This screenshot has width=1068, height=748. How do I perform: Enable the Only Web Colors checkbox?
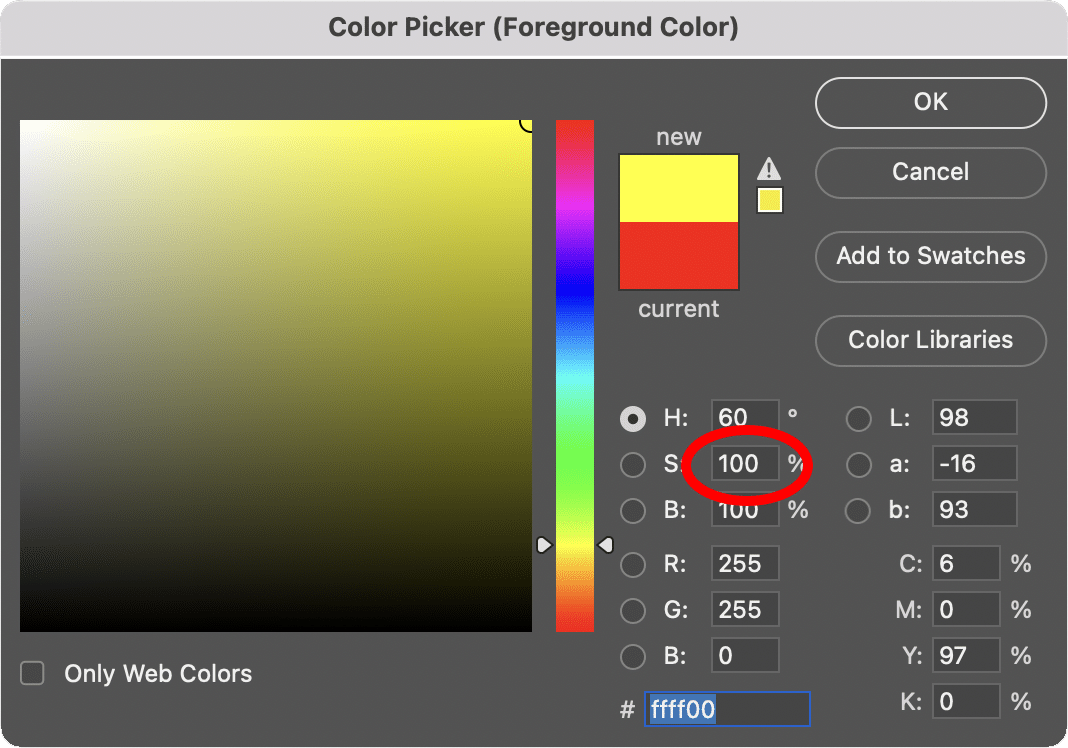pyautogui.click(x=31, y=673)
